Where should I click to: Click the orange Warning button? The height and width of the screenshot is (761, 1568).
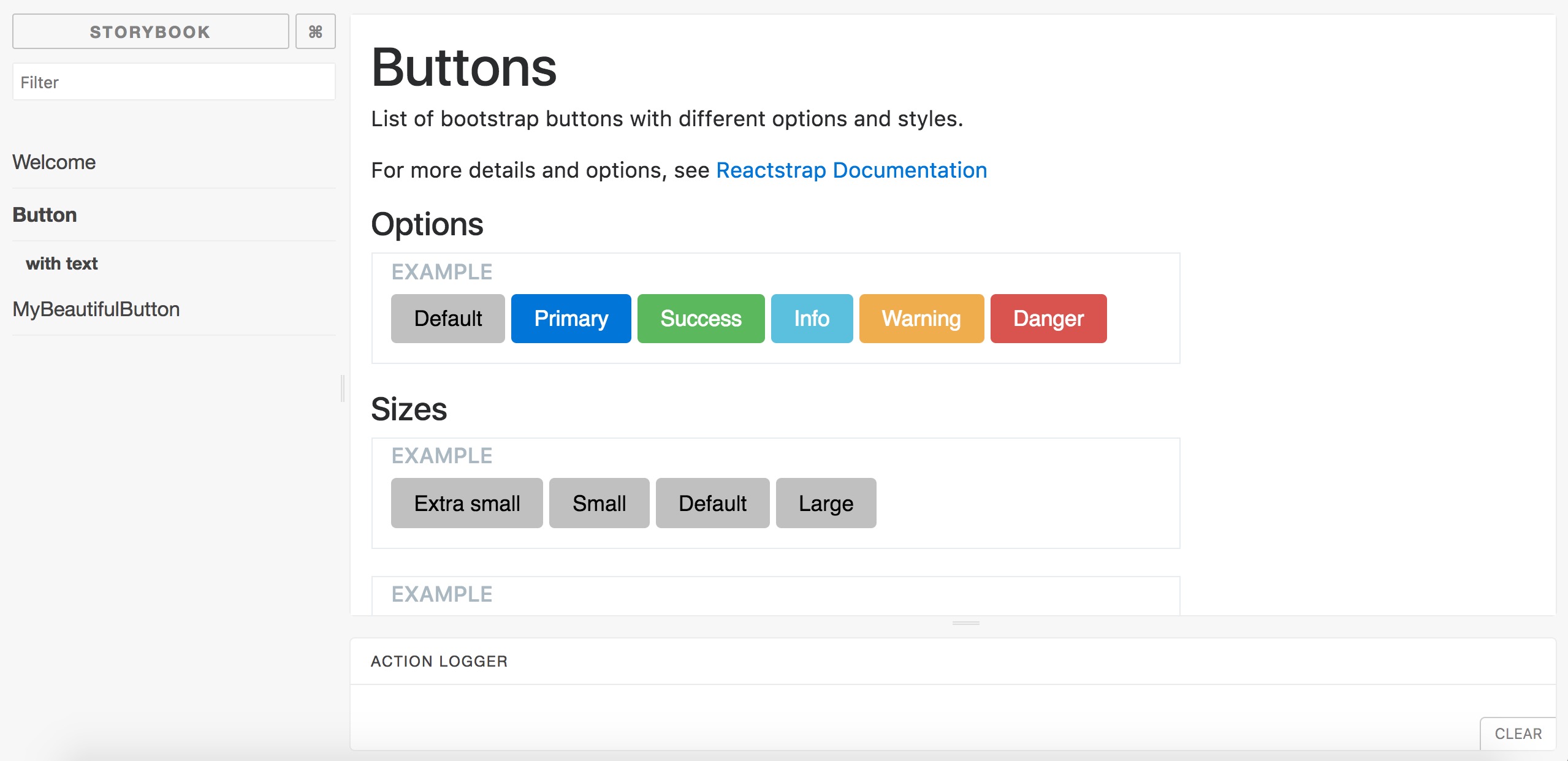pyautogui.click(x=922, y=319)
